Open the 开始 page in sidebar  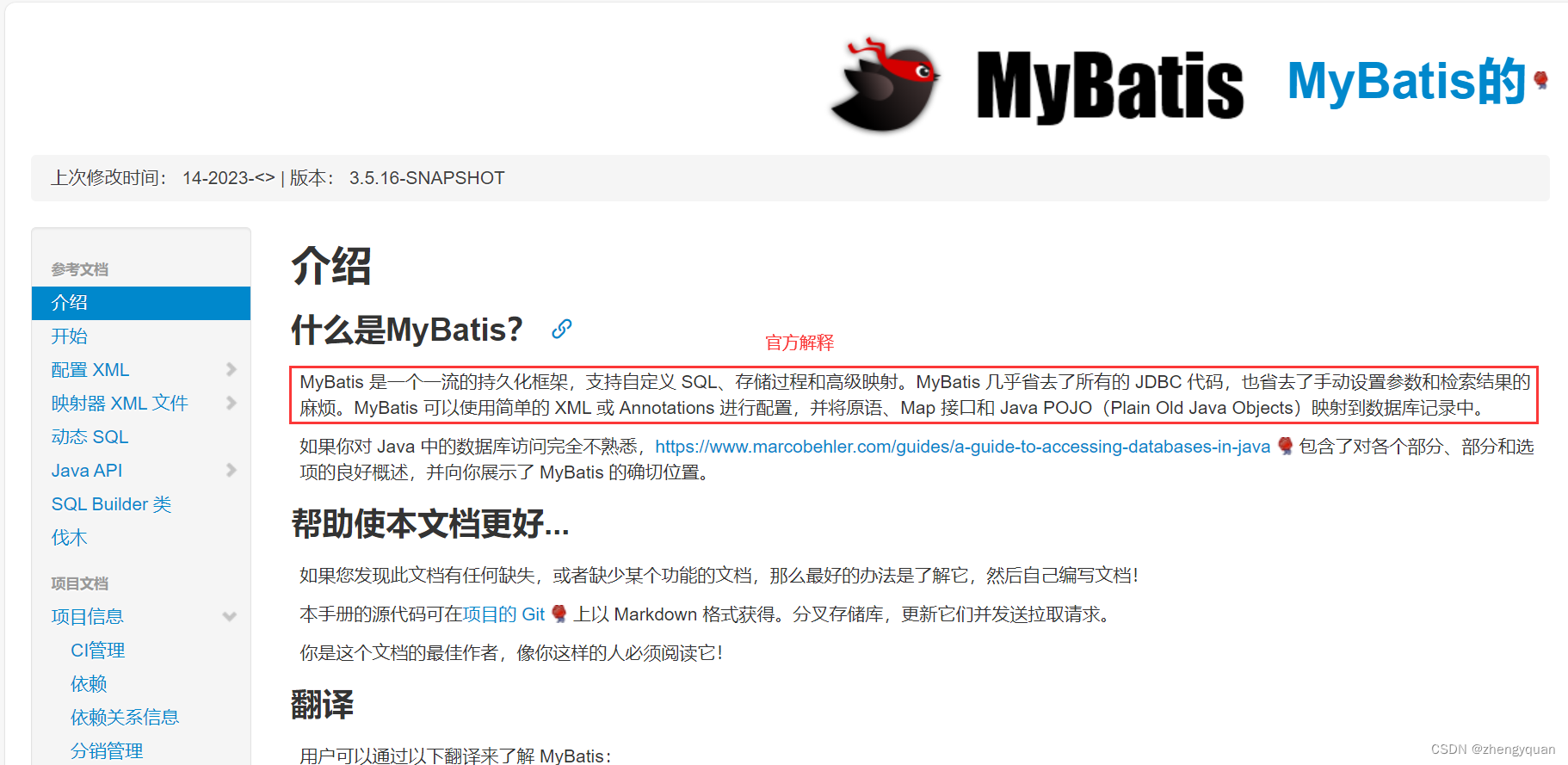click(70, 336)
